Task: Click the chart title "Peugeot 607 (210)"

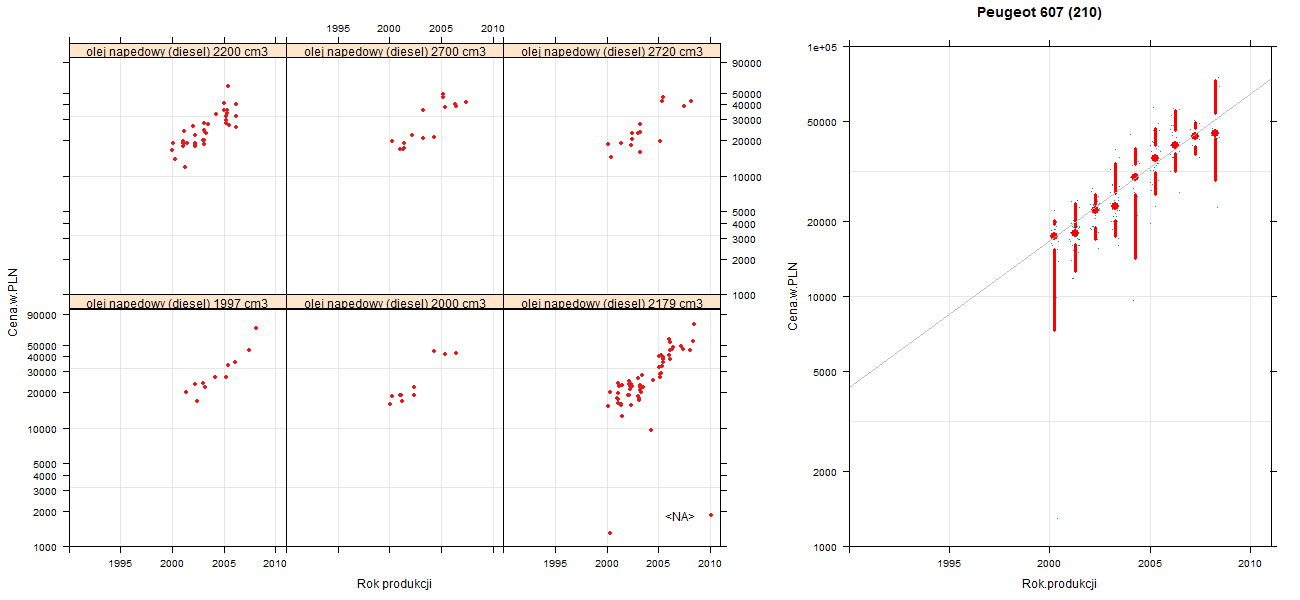Action: point(1040,13)
